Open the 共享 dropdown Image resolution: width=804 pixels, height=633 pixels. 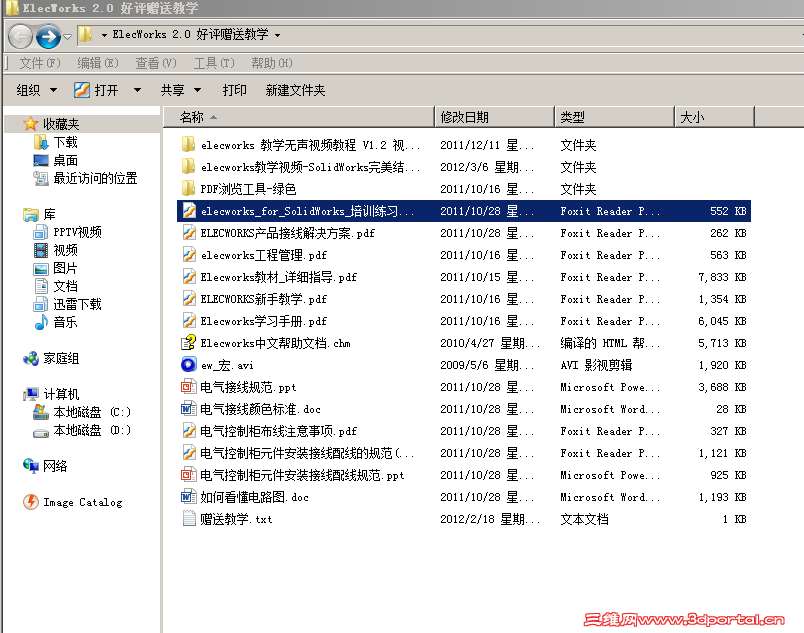pyautogui.click(x=180, y=90)
